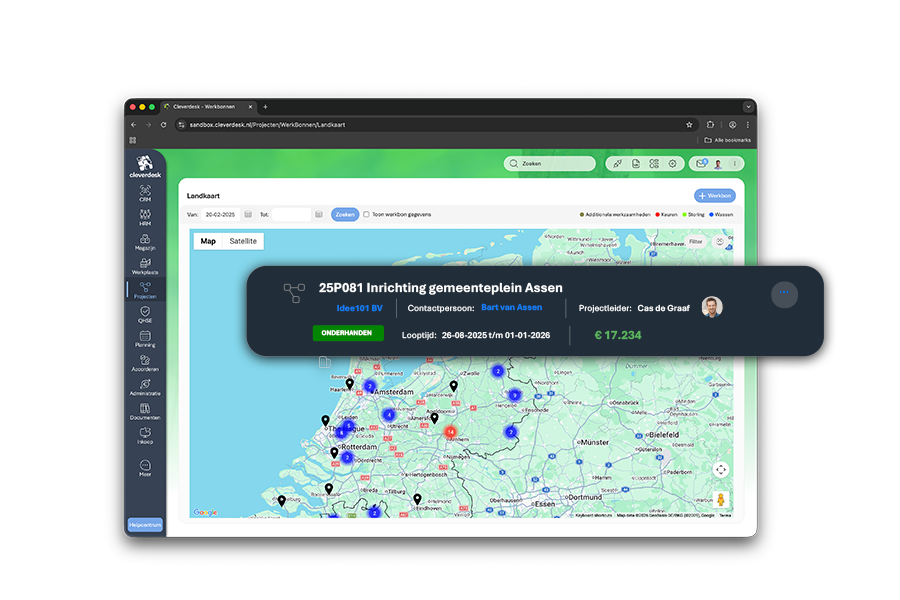This screenshot has height=600, width=900.
Task: Open the Tot date calendar picker
Action: (319, 214)
